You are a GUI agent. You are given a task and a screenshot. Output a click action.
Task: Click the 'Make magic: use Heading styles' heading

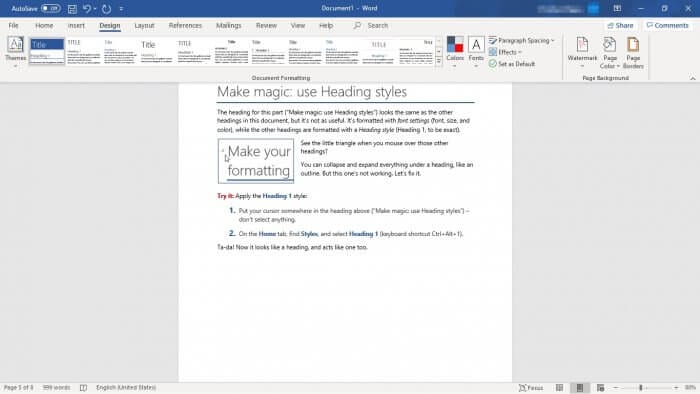312,91
